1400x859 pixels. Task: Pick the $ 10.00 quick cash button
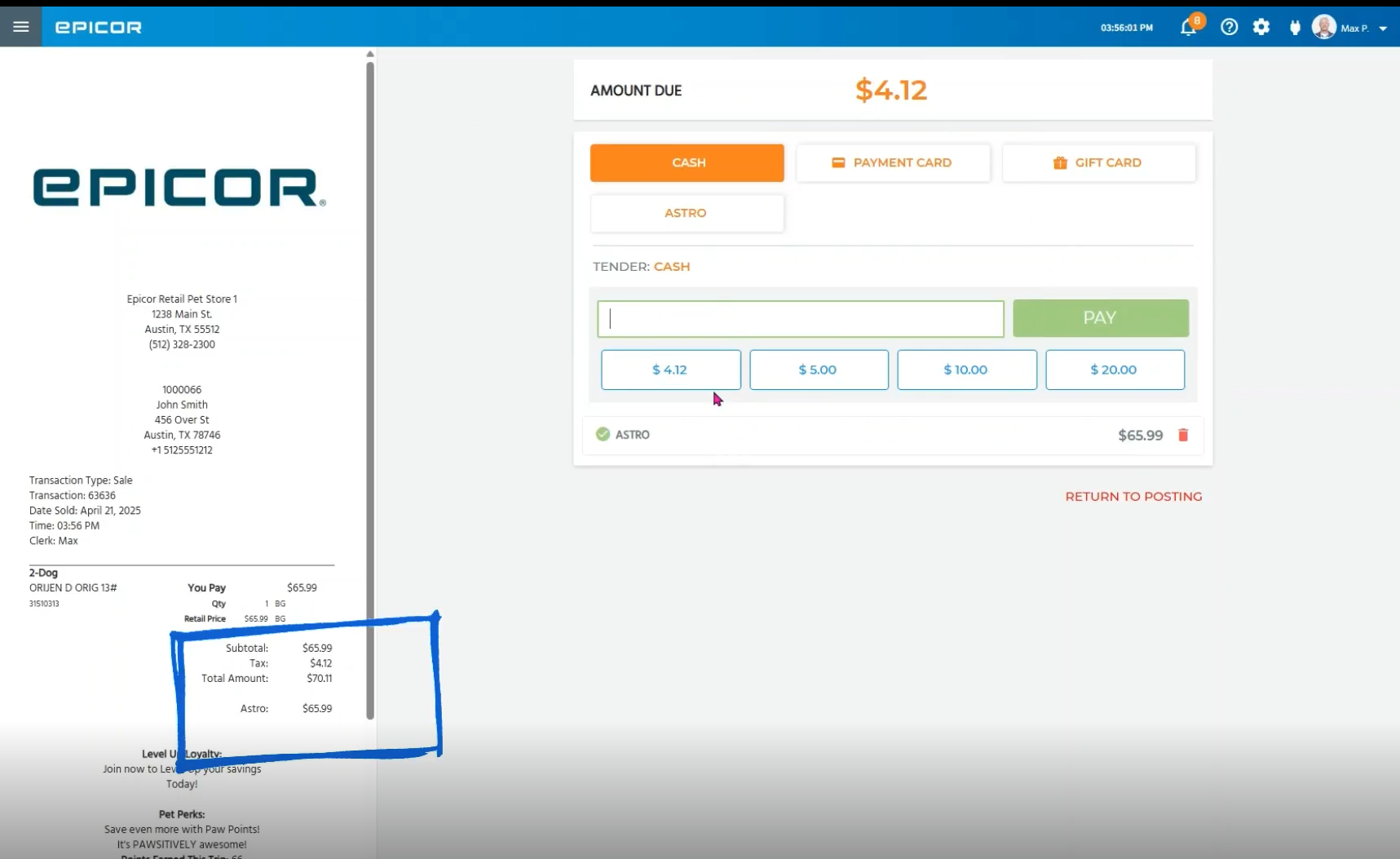[966, 370]
